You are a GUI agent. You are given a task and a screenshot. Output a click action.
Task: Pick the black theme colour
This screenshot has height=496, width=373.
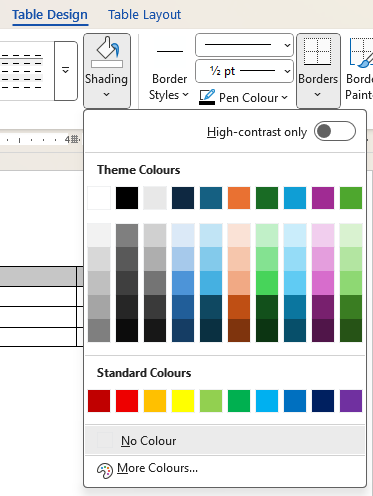[127, 198]
